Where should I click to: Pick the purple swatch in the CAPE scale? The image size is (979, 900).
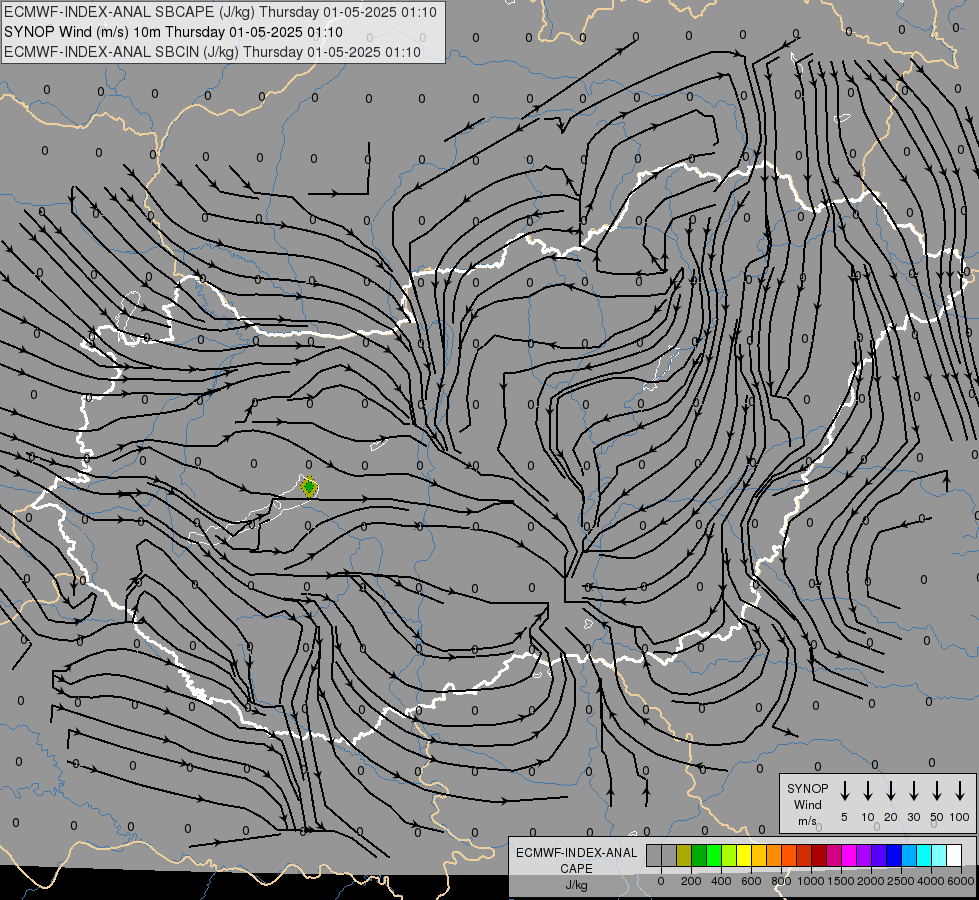tap(865, 855)
